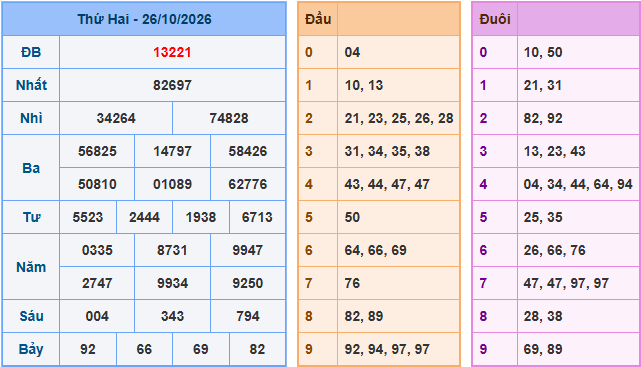The width and height of the screenshot is (641, 367).
Task: Select the Tư number 6713
Action: pos(257,217)
